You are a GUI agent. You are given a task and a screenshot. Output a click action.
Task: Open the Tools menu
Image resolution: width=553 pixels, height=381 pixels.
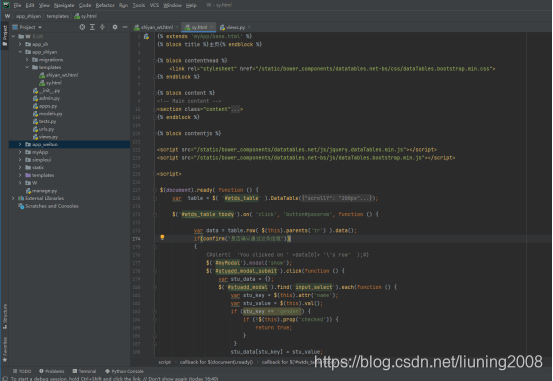tap(139, 5)
